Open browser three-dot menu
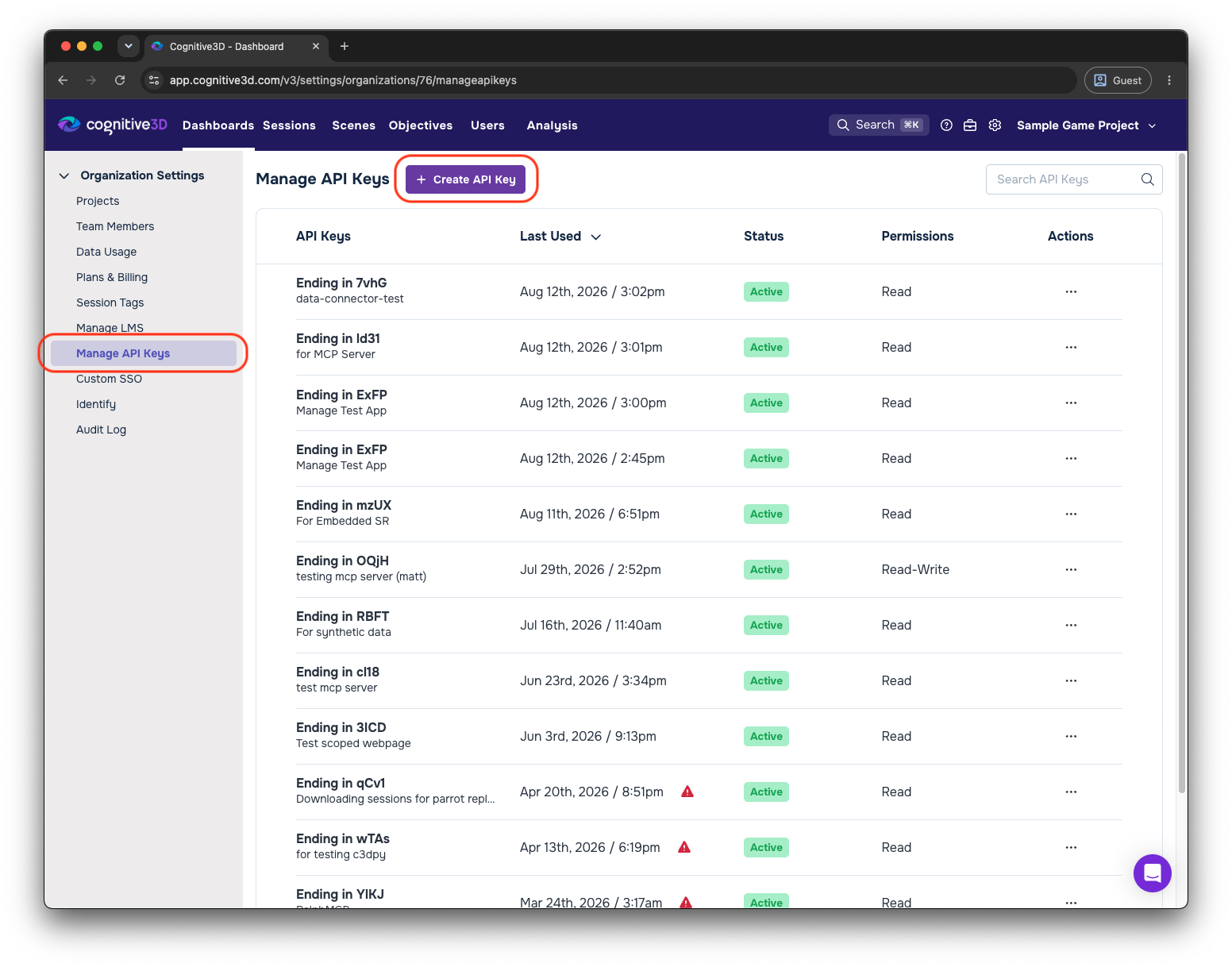This screenshot has height=967, width=1232. pyautogui.click(x=1169, y=80)
